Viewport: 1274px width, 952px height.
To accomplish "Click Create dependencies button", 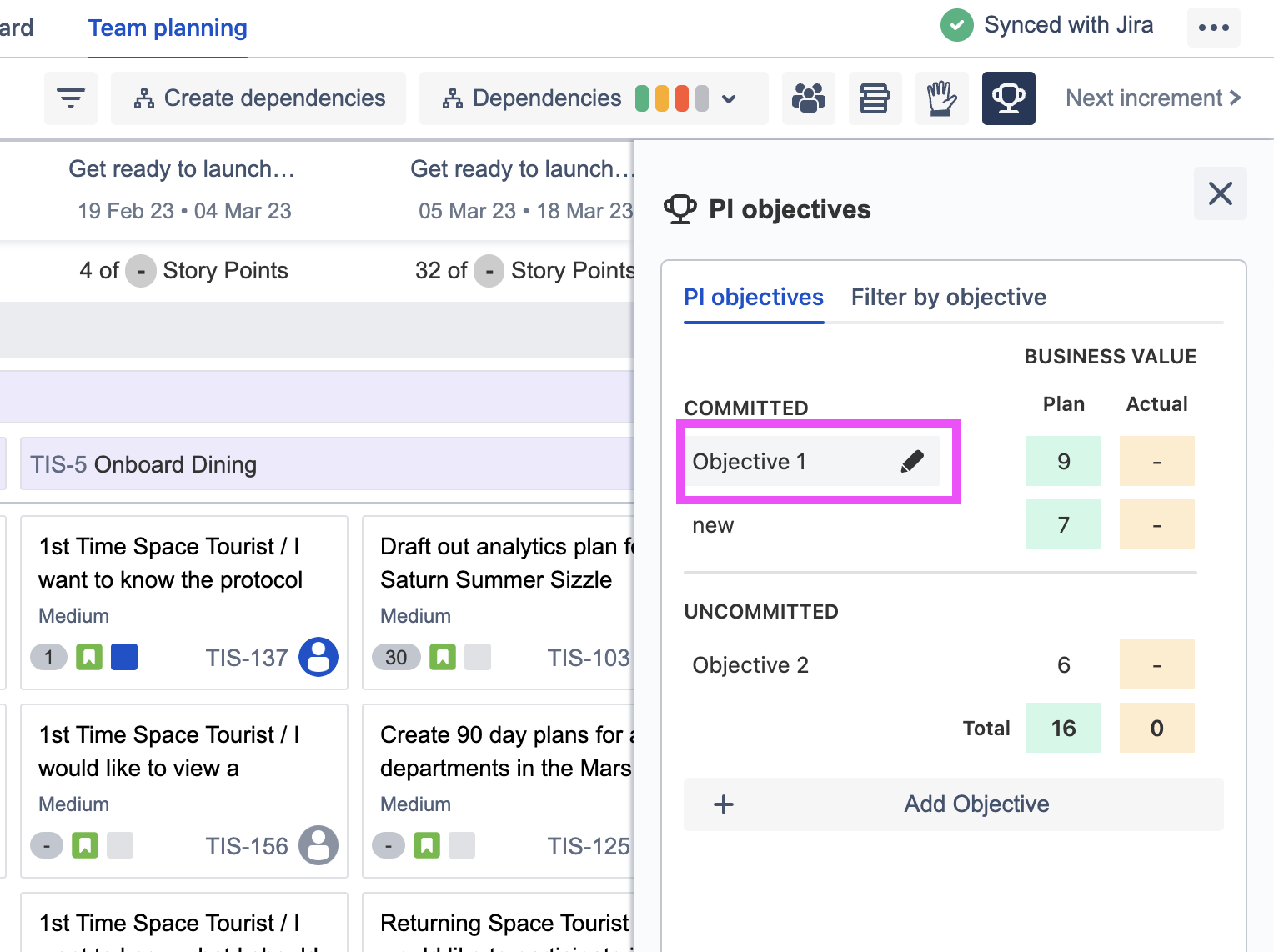I will pos(258,98).
